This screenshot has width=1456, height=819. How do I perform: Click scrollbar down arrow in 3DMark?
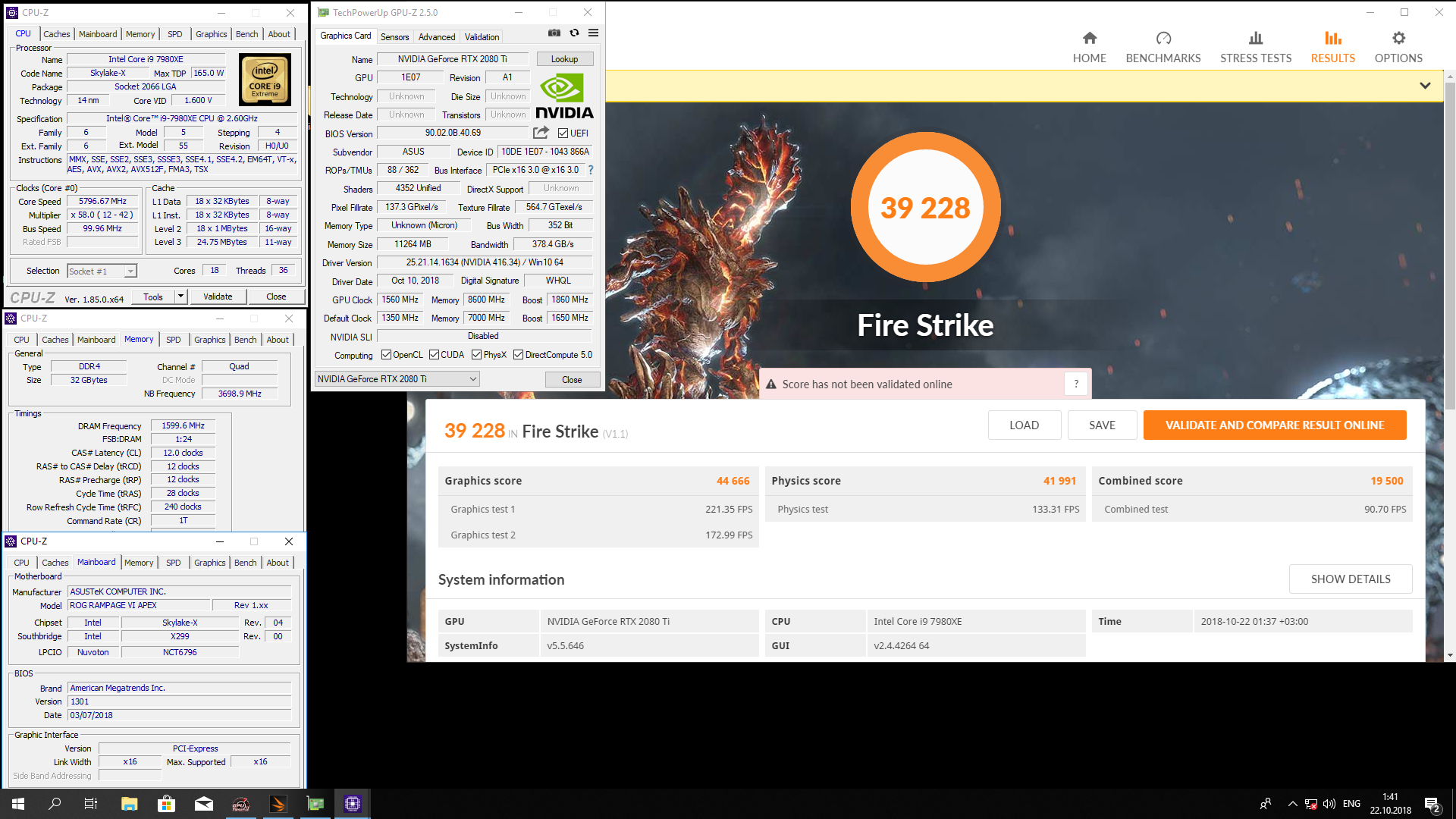[1449, 655]
